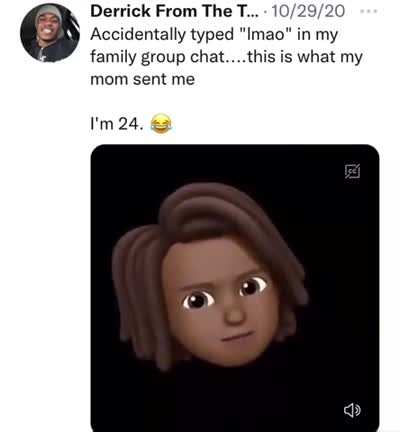Click the quoted word "lmao" in the tweet
The height and width of the screenshot is (432, 400).
pyautogui.click(x=266, y=34)
